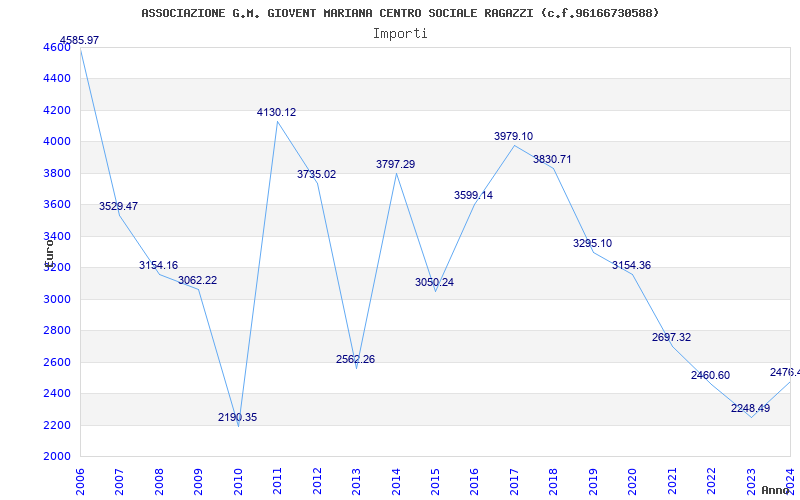Image resolution: width=800 pixels, height=500 pixels.
Task: Click the x-axis year 2006
Action: (x=80, y=481)
